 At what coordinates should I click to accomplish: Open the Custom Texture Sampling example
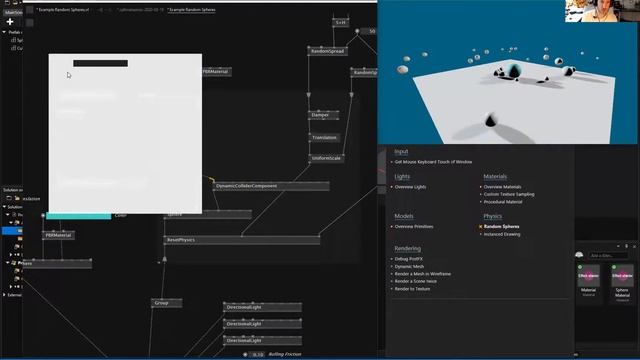point(509,194)
